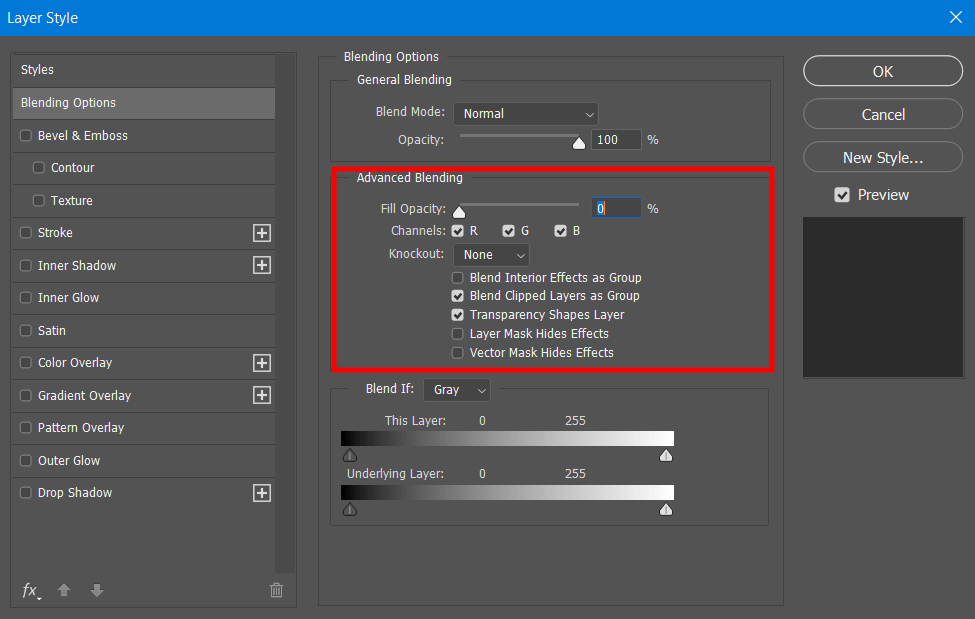Enable the Satin checkbox

25,330
